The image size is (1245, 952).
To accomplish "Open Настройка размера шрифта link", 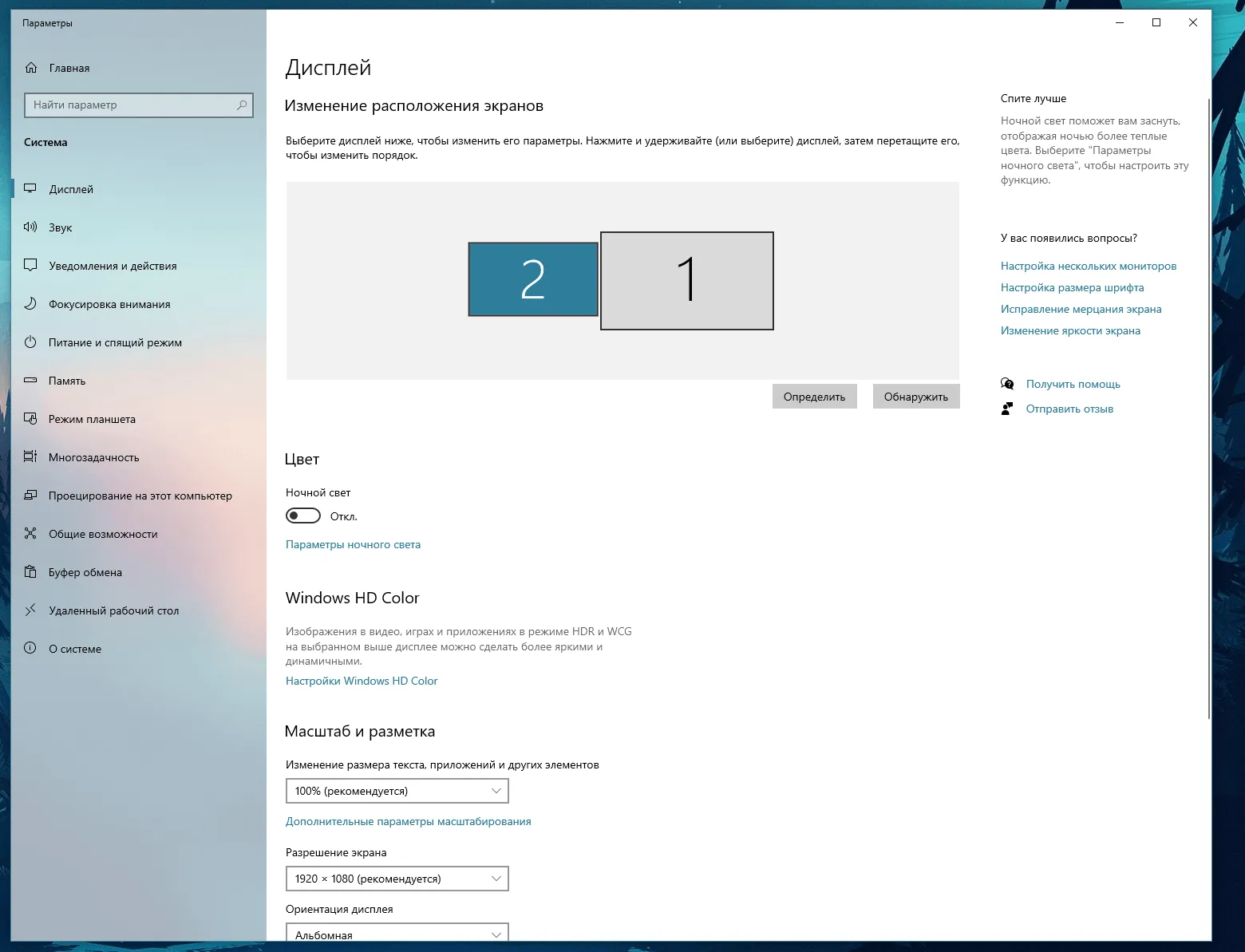I will point(1072,287).
